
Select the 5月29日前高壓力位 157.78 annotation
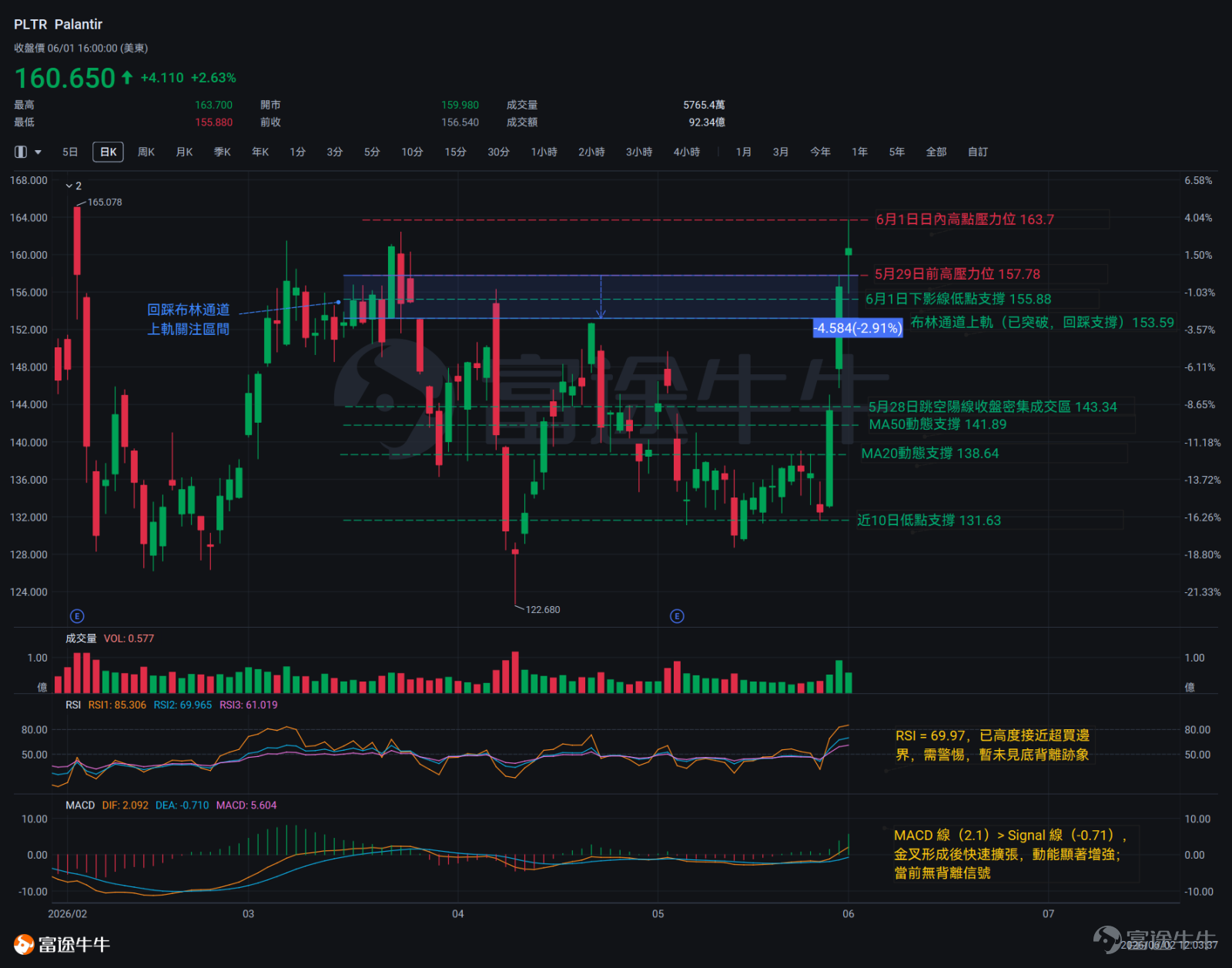point(957,274)
